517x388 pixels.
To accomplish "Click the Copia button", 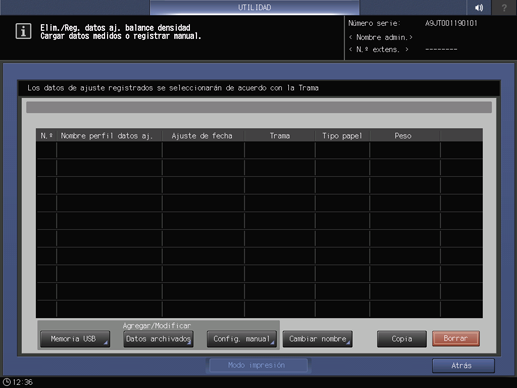I will (x=402, y=339).
